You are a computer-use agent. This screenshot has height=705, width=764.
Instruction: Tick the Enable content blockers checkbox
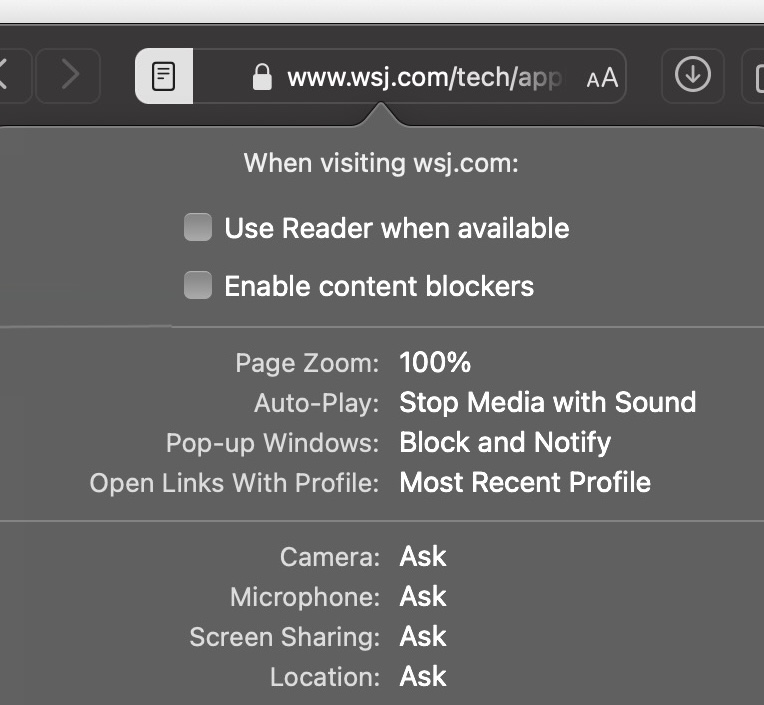[x=198, y=287]
